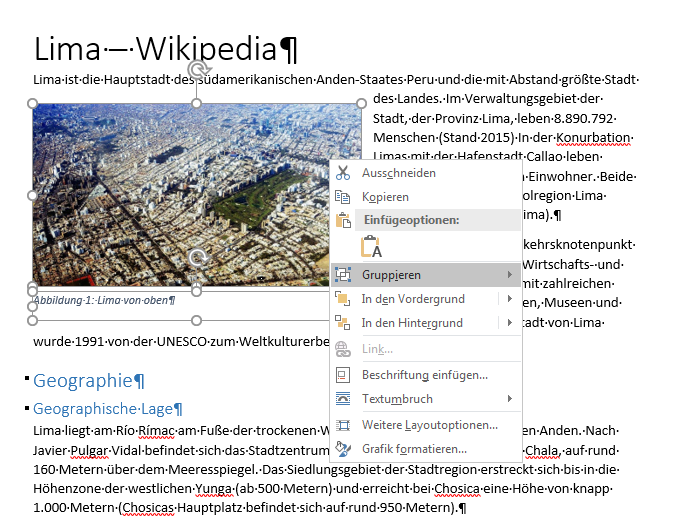The image size is (673, 522).
Task: Click the scissors icon beside Ausschneiden
Action: [x=343, y=173]
